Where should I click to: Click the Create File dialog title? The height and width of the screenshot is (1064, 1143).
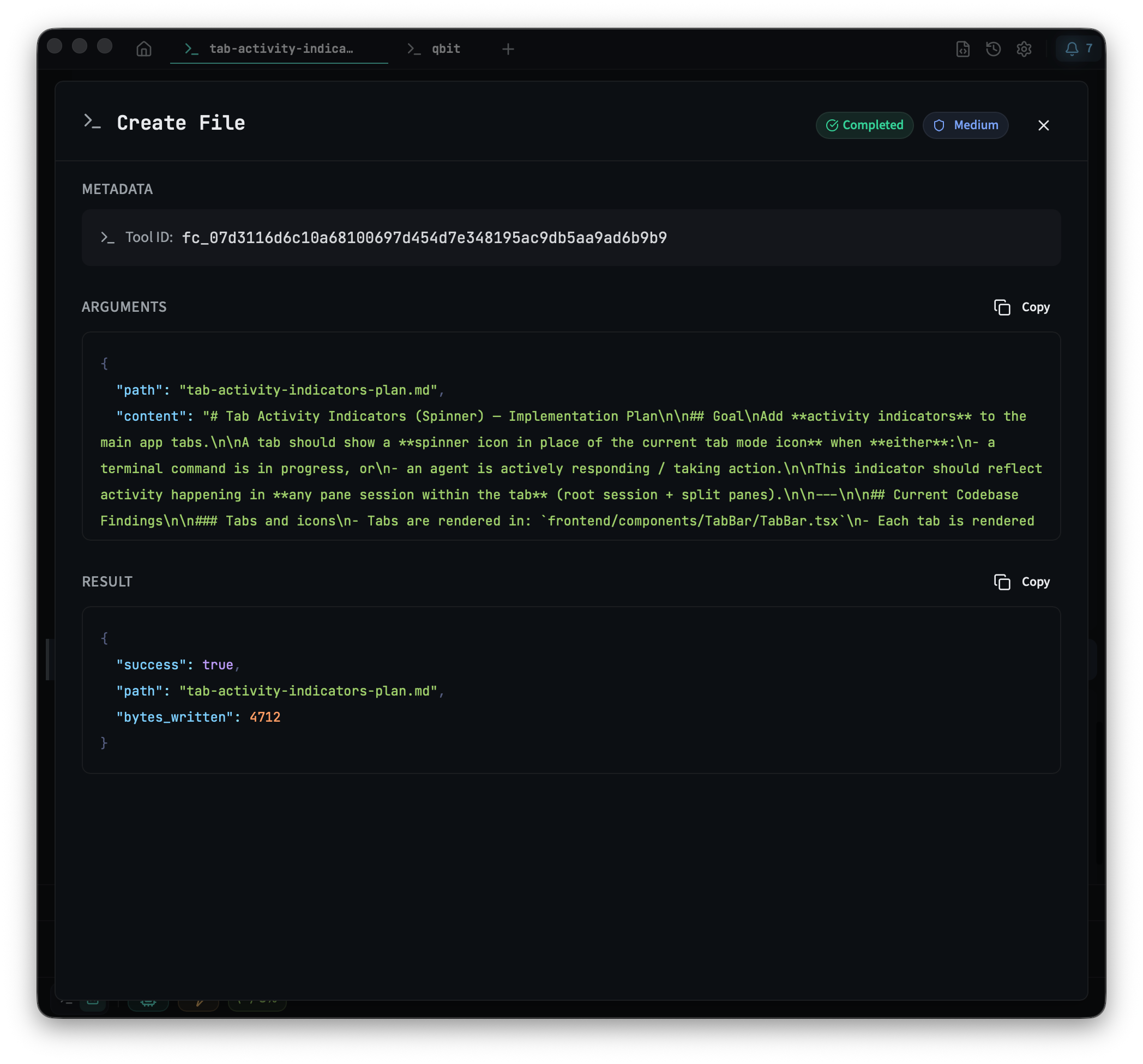(181, 123)
